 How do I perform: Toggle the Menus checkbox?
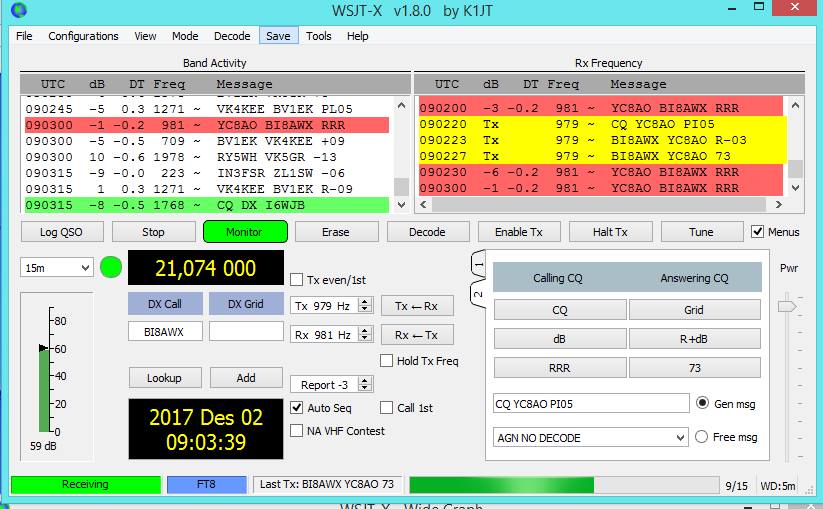757,231
